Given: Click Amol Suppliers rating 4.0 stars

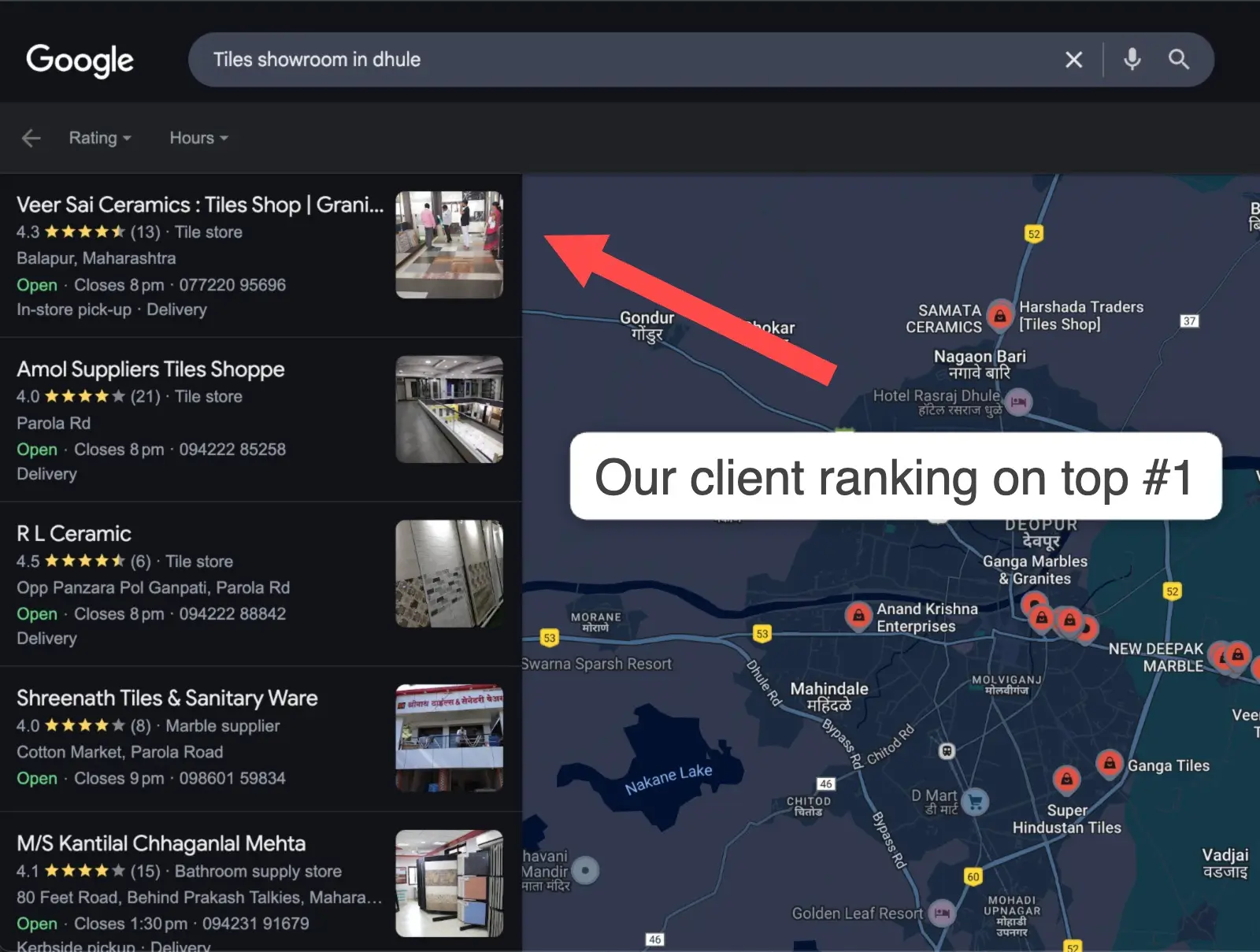Looking at the screenshot, I should [x=84, y=397].
